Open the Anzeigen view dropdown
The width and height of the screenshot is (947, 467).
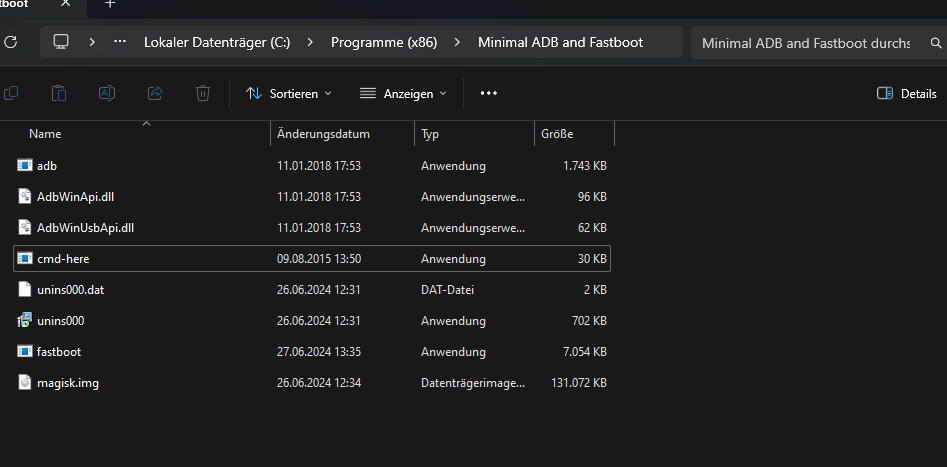coord(403,93)
